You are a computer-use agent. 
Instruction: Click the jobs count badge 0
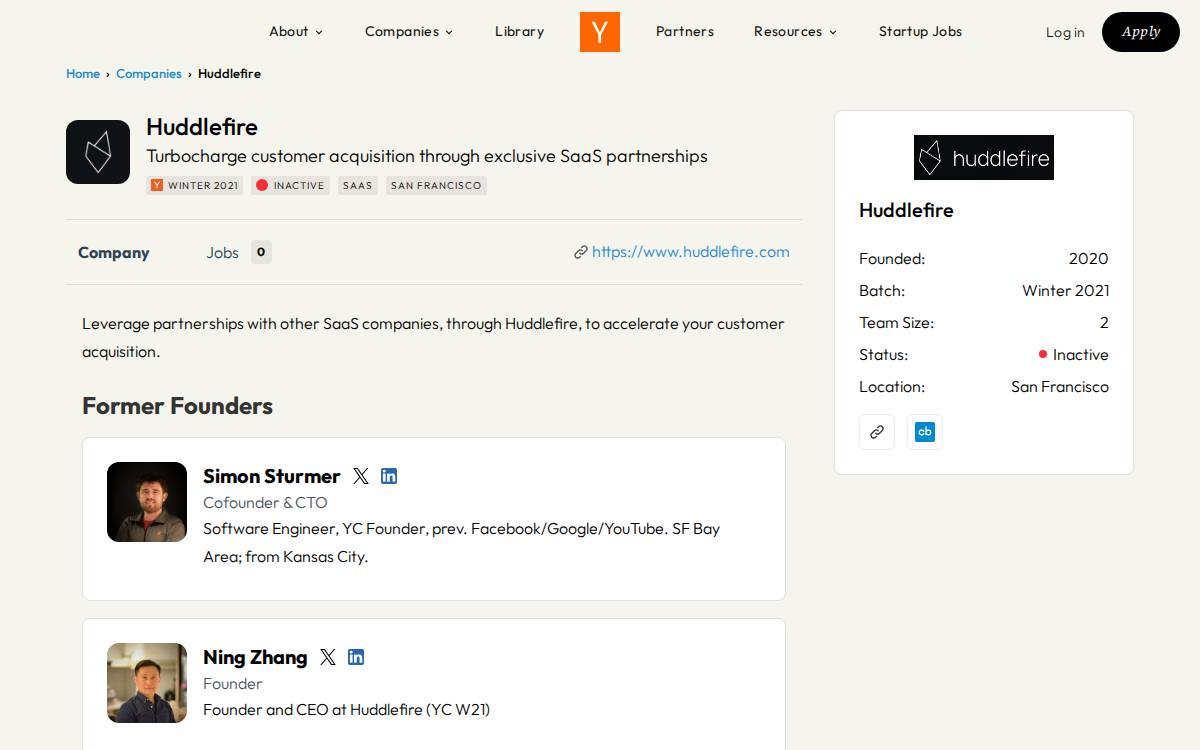pyautogui.click(x=261, y=252)
